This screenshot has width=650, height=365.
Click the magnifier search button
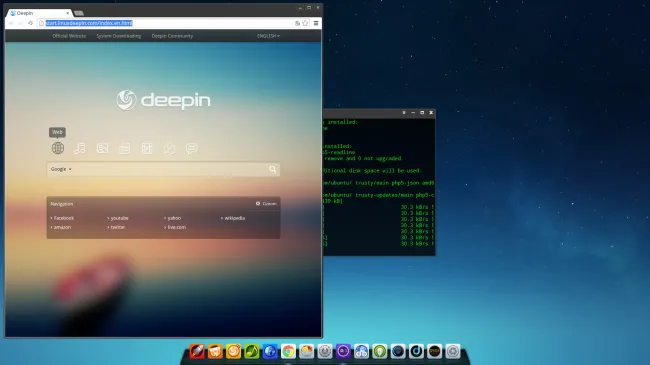(272, 169)
